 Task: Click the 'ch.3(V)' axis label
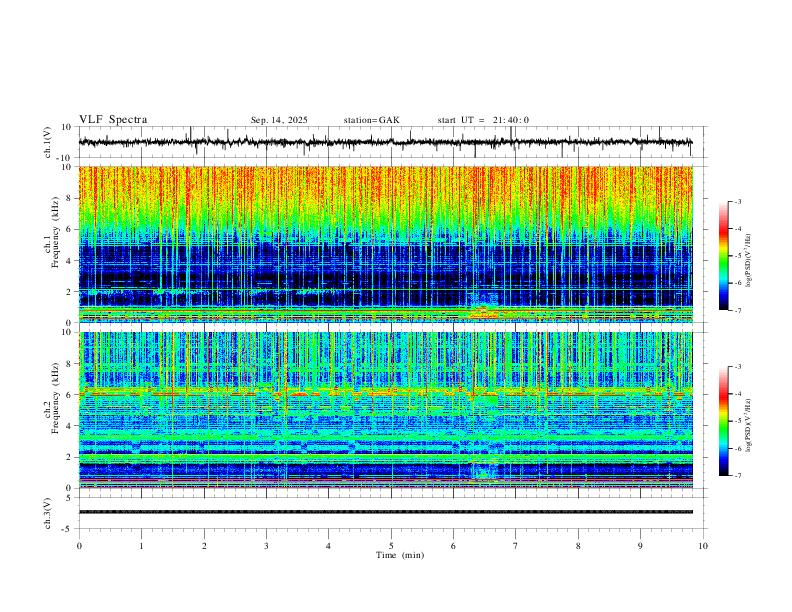click(x=48, y=513)
